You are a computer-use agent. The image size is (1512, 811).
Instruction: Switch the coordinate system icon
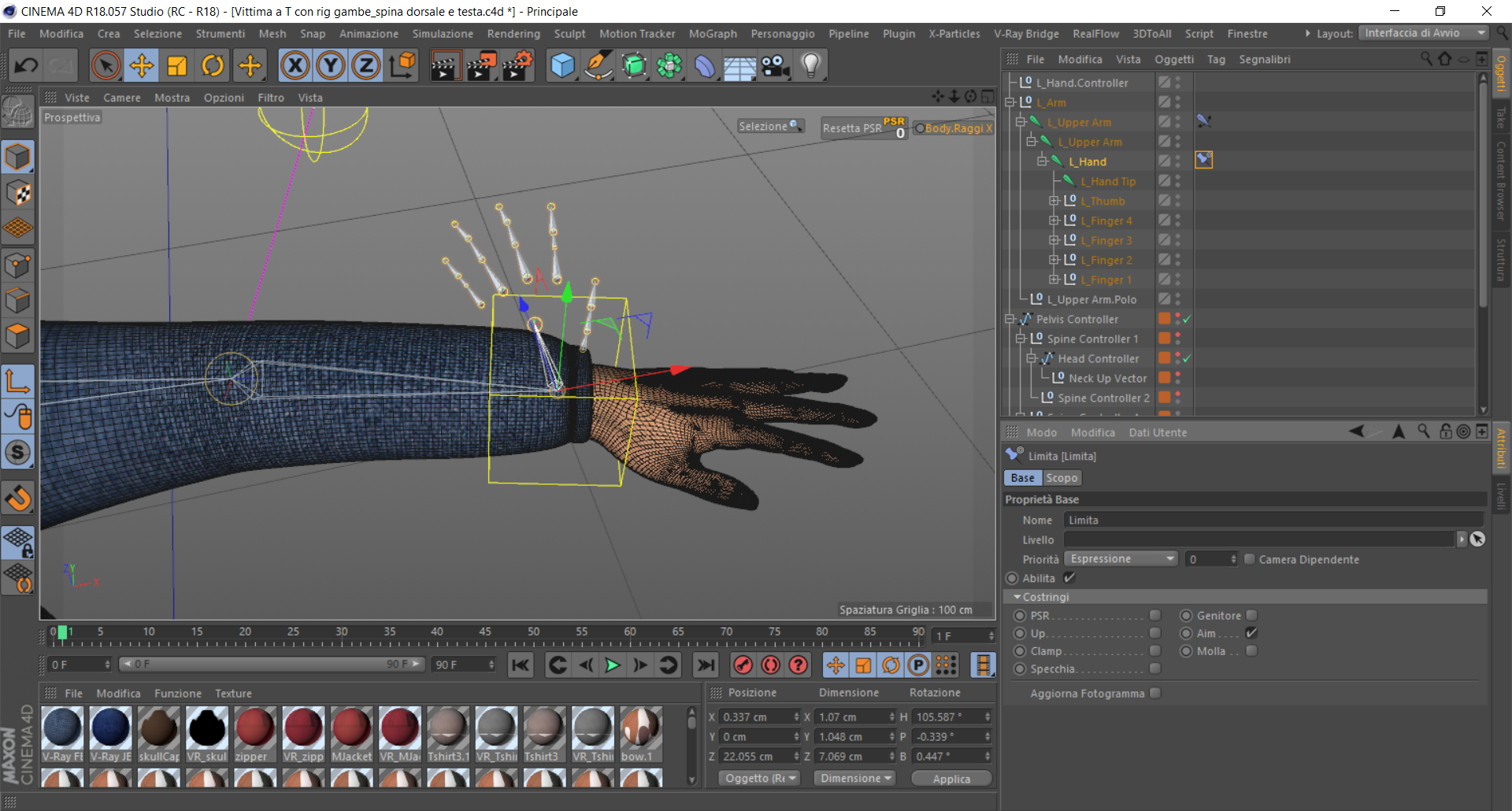pyautogui.click(x=402, y=65)
